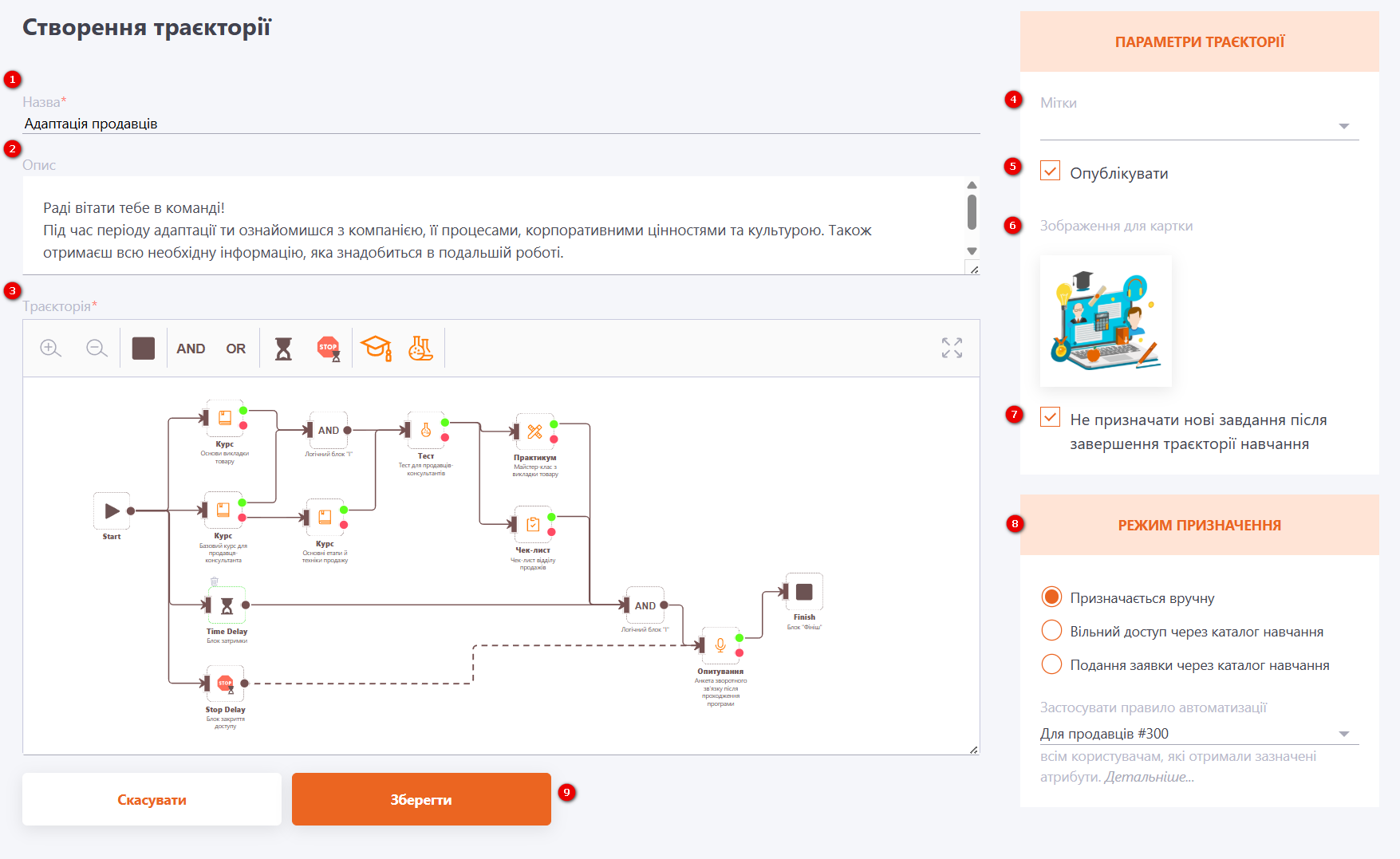Screen dimensions: 1400x859
Task: Click the zoom in magnifier icon
Action: pos(50,349)
